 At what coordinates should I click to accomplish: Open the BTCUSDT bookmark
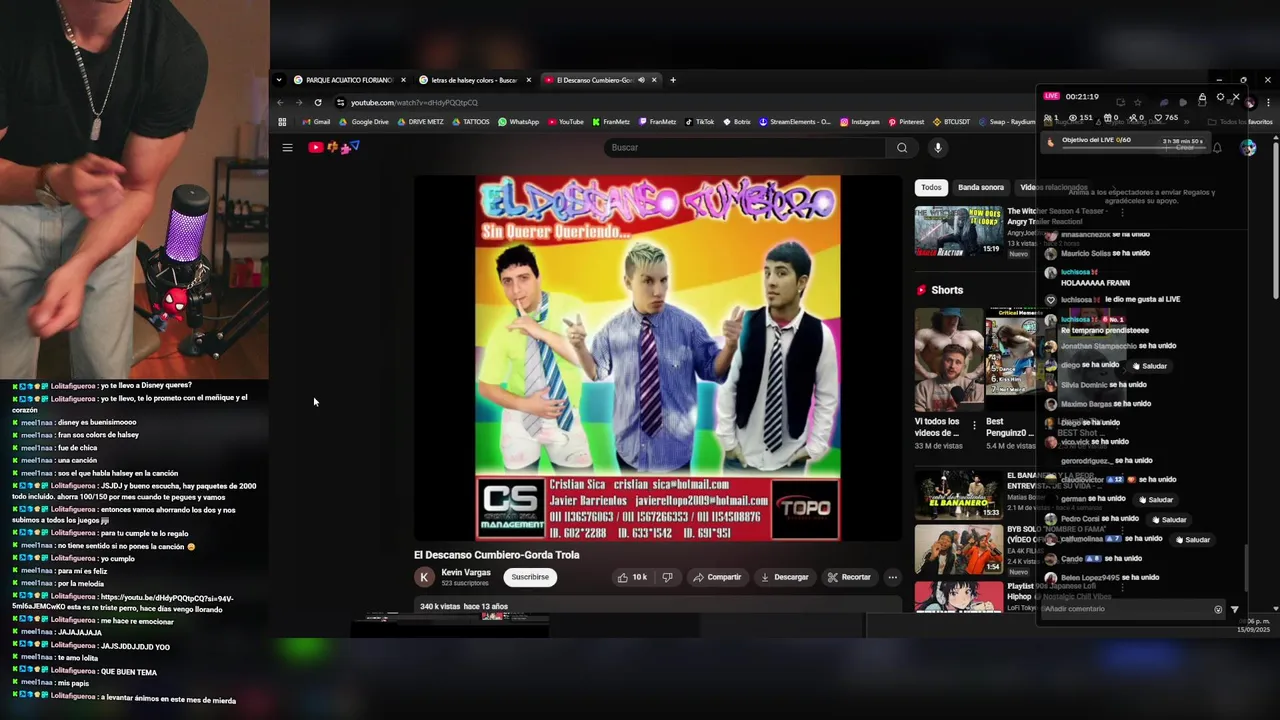[951, 122]
